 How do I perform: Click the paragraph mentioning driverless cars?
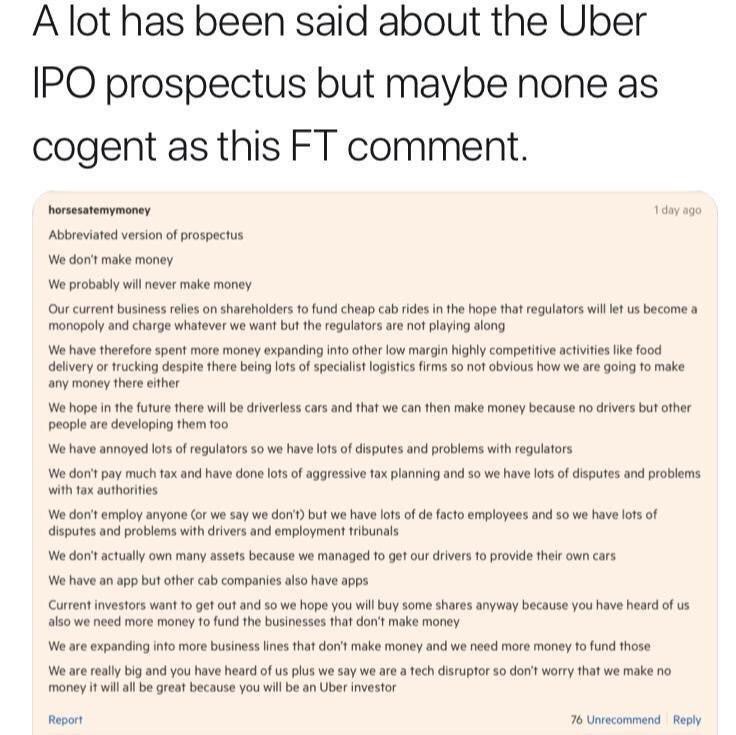pyautogui.click(x=368, y=416)
